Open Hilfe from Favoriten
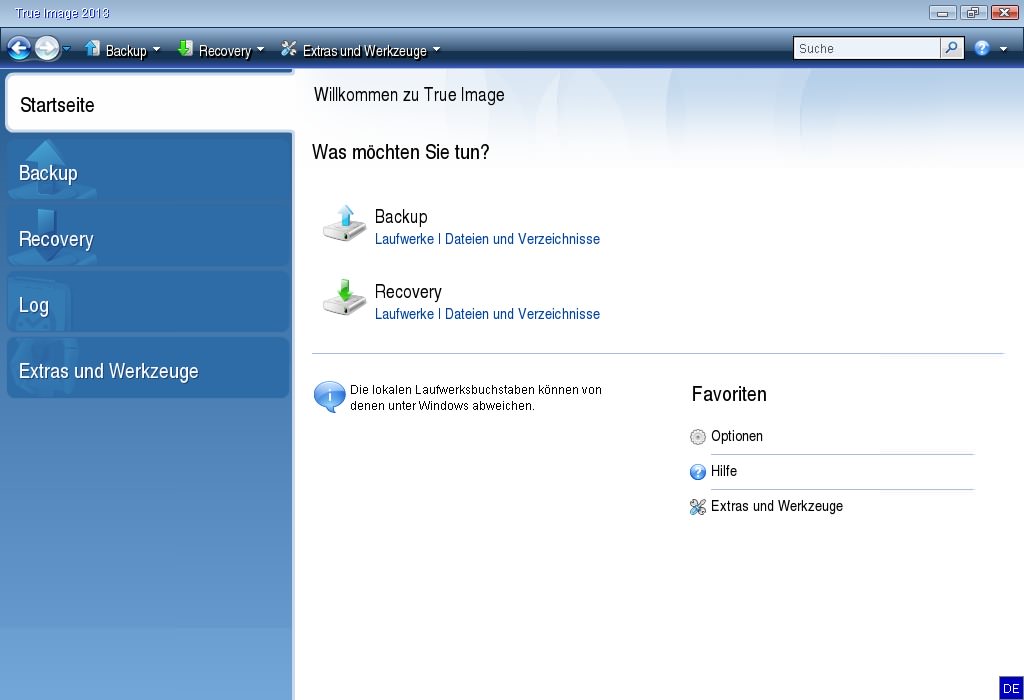The image size is (1024, 700). coord(724,471)
